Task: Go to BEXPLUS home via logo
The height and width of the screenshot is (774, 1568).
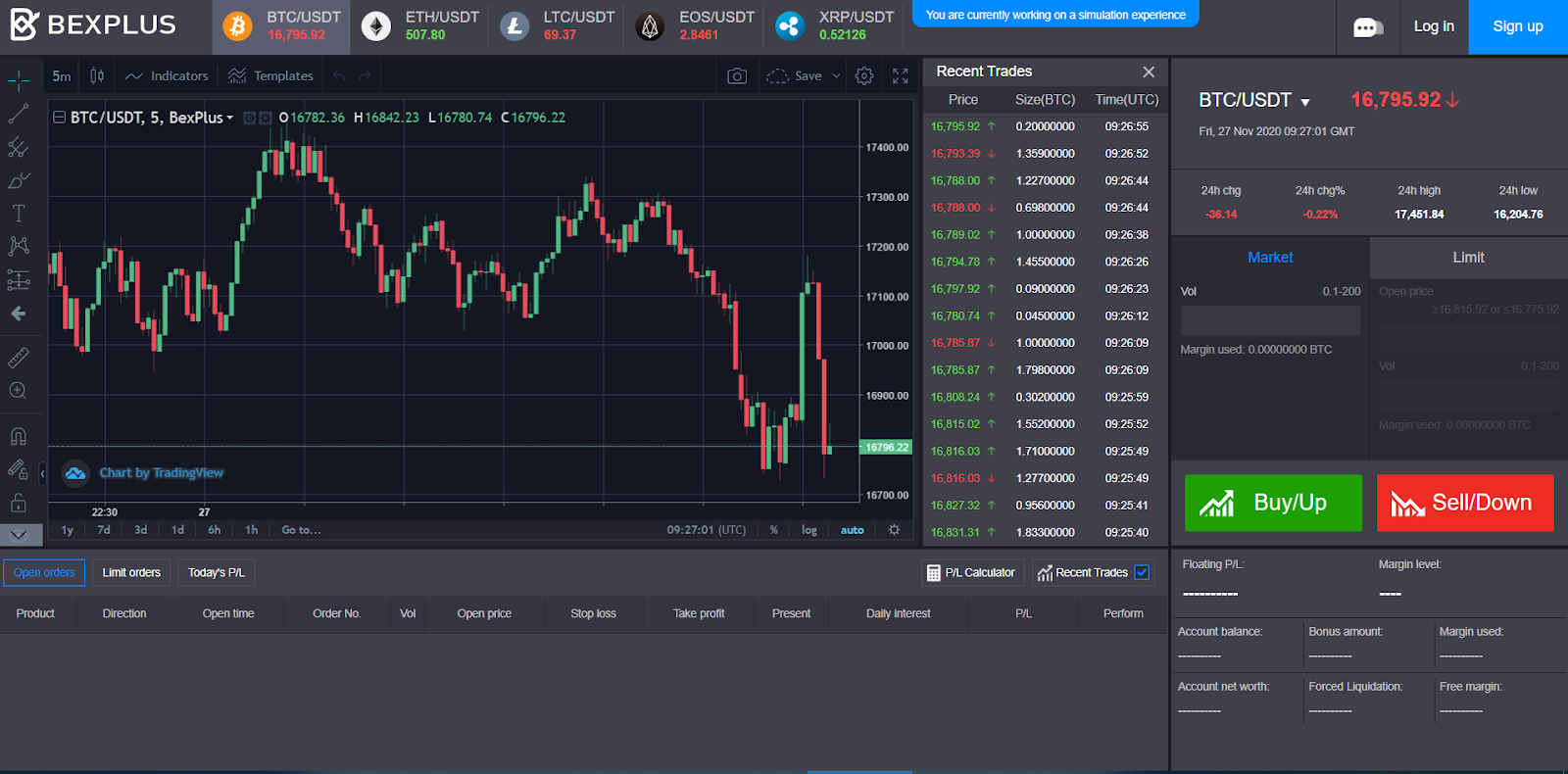Action: click(x=93, y=24)
